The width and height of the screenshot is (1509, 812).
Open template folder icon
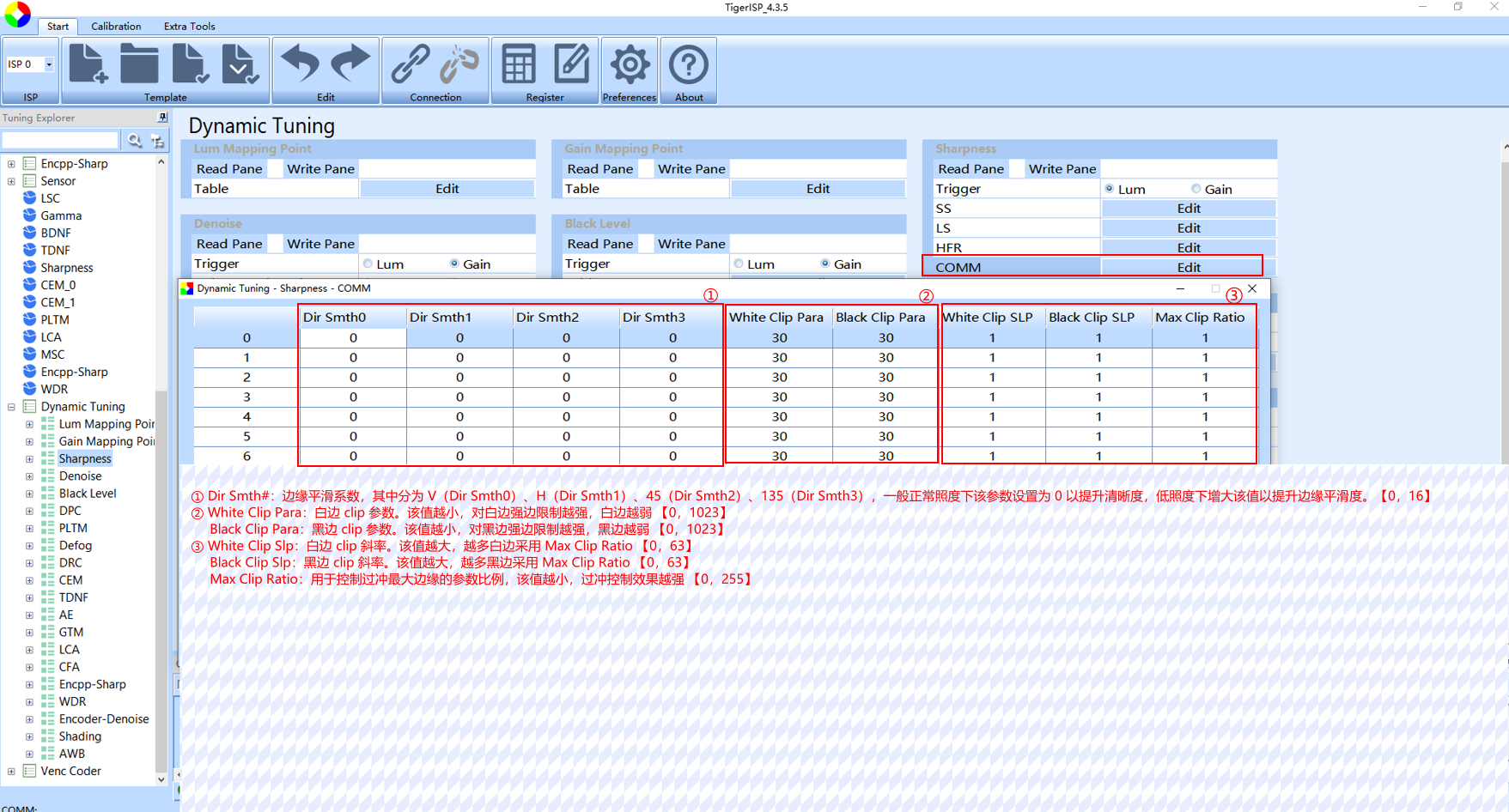pyautogui.click(x=139, y=65)
